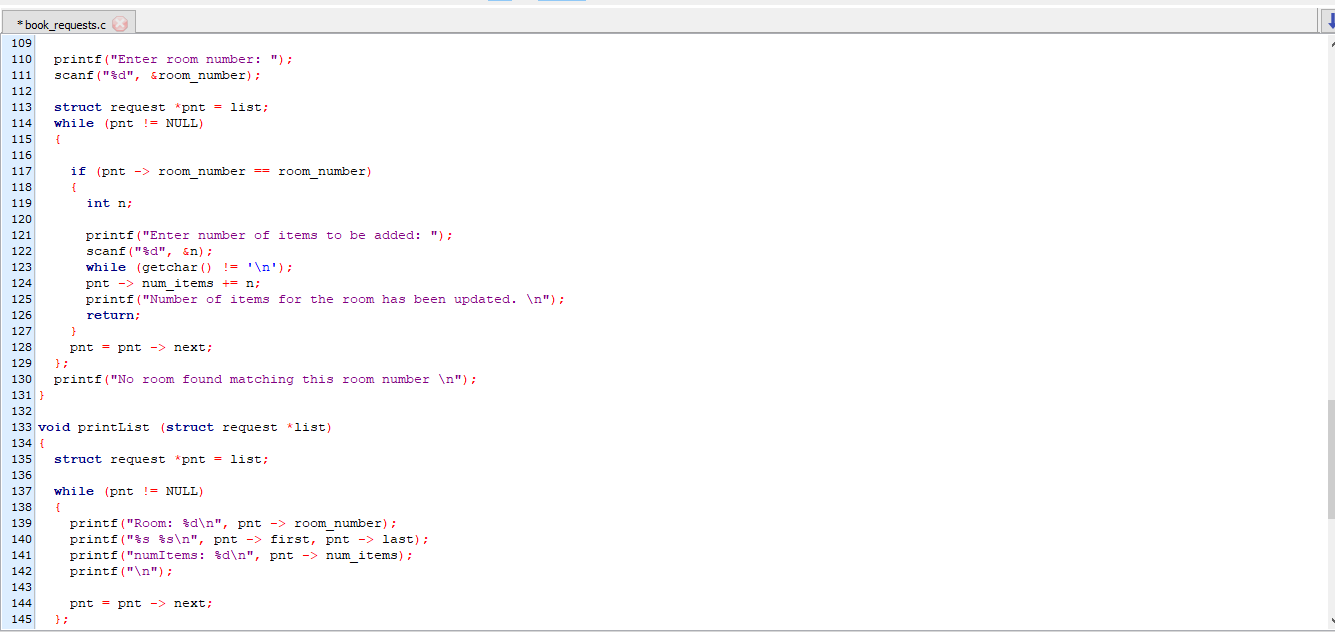Click pnt = pnt -> next on line 144
Viewport: 1335px width, 632px height.
[140, 602]
